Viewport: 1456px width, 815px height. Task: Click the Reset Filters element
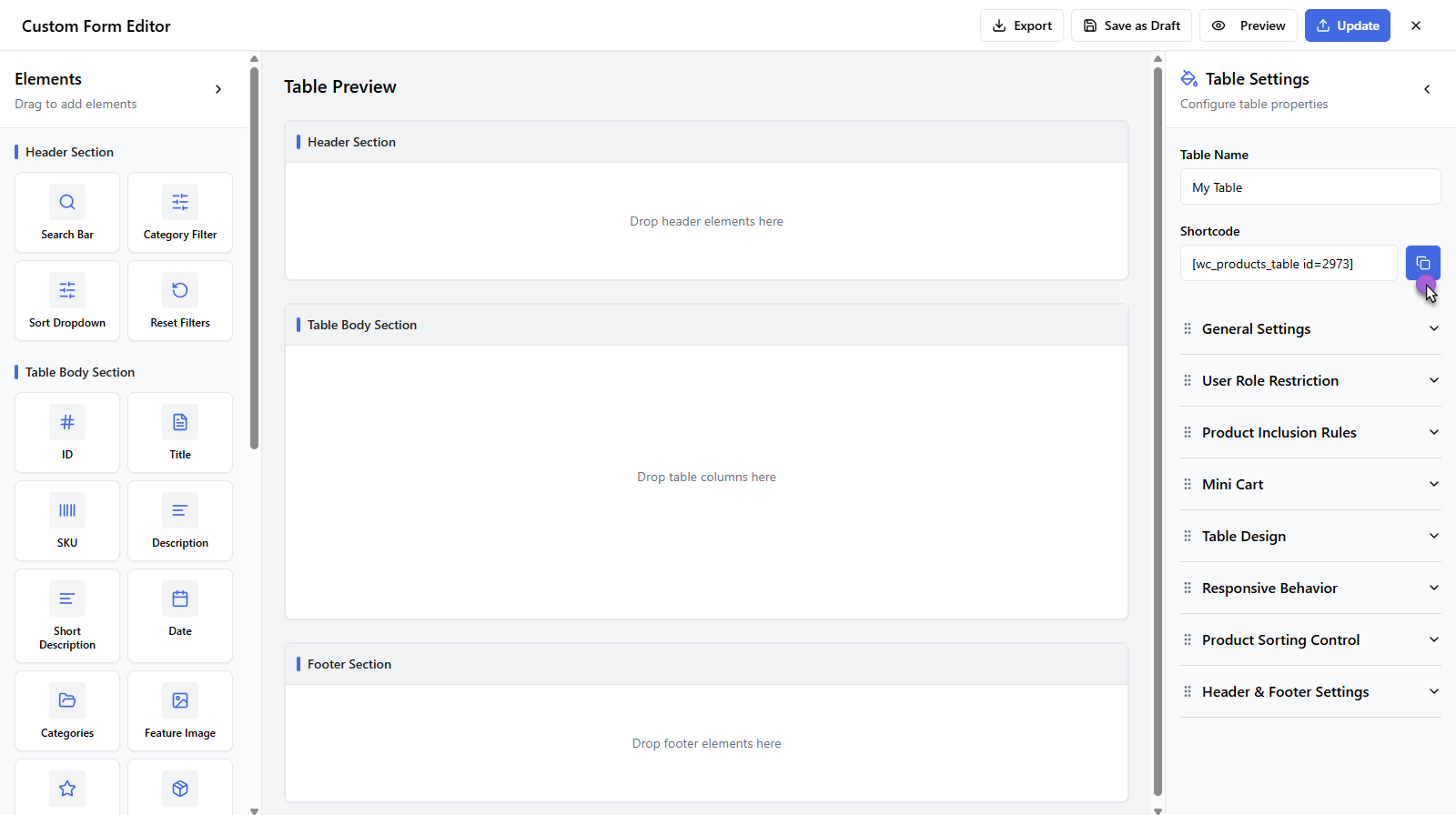[180, 301]
